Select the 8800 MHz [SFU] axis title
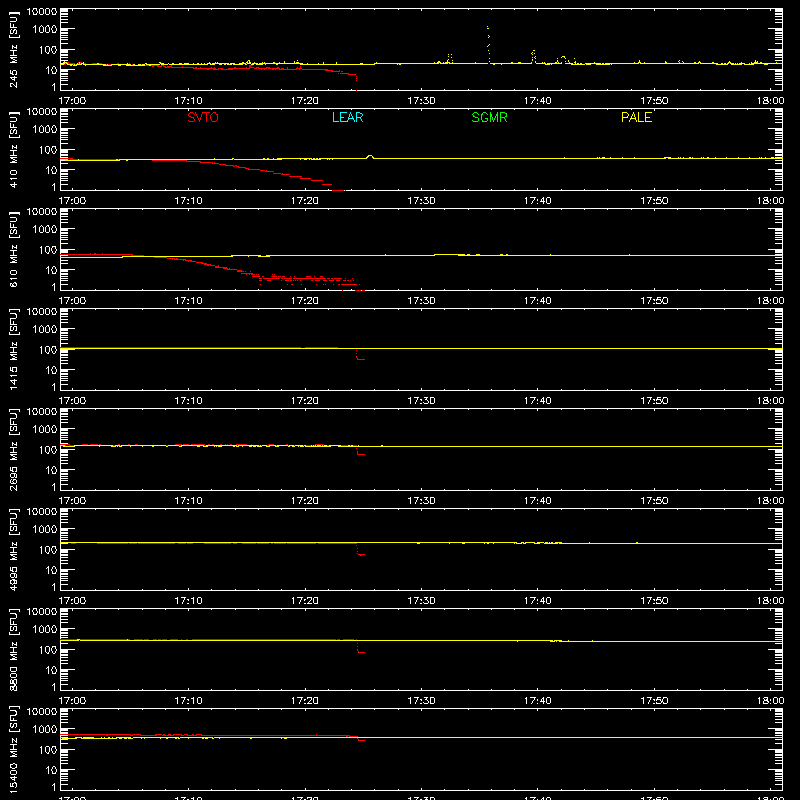800x800 pixels. click(x=13, y=649)
